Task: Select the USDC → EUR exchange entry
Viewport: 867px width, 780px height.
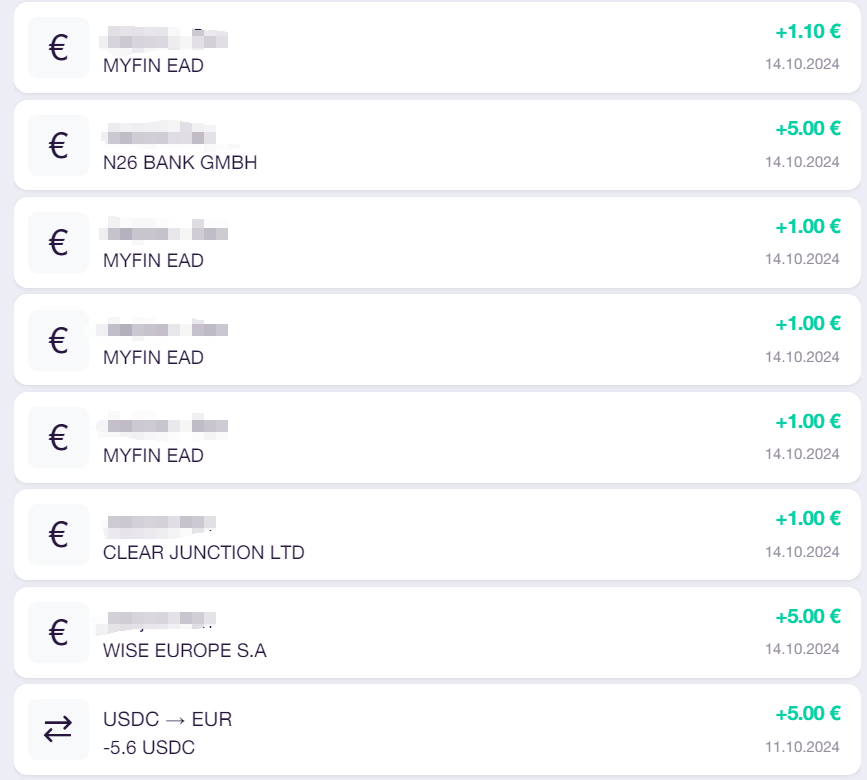Action: [x=437, y=729]
